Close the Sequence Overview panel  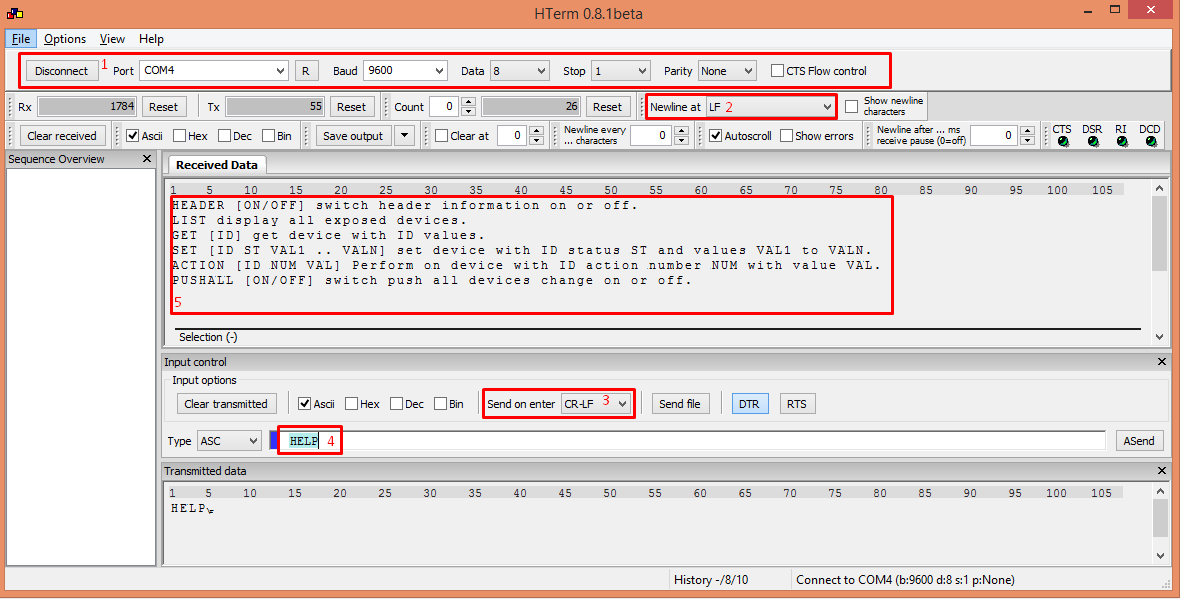tap(147, 159)
